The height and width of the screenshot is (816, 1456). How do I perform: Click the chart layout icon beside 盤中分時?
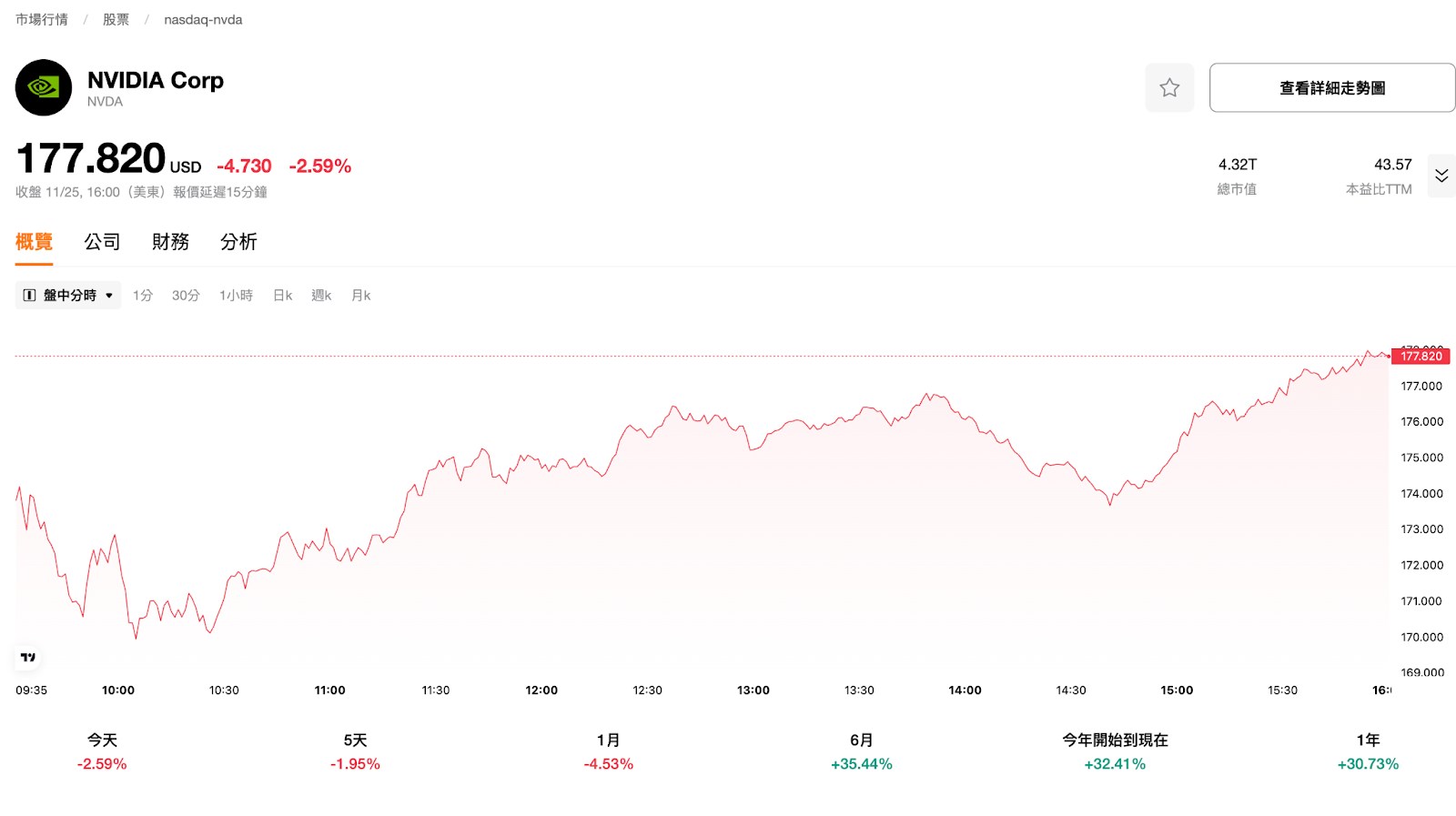point(29,295)
